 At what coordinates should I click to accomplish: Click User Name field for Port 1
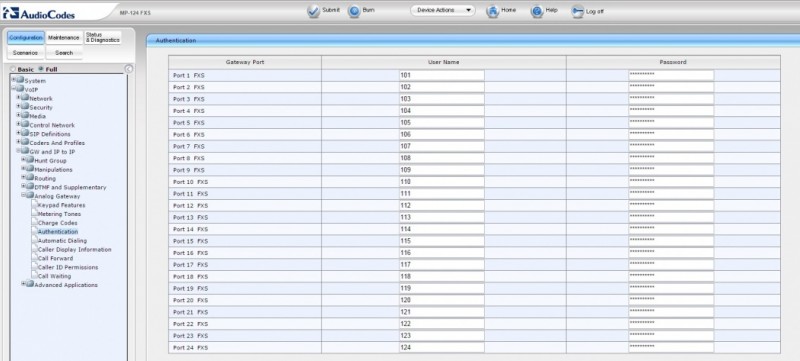click(441, 75)
